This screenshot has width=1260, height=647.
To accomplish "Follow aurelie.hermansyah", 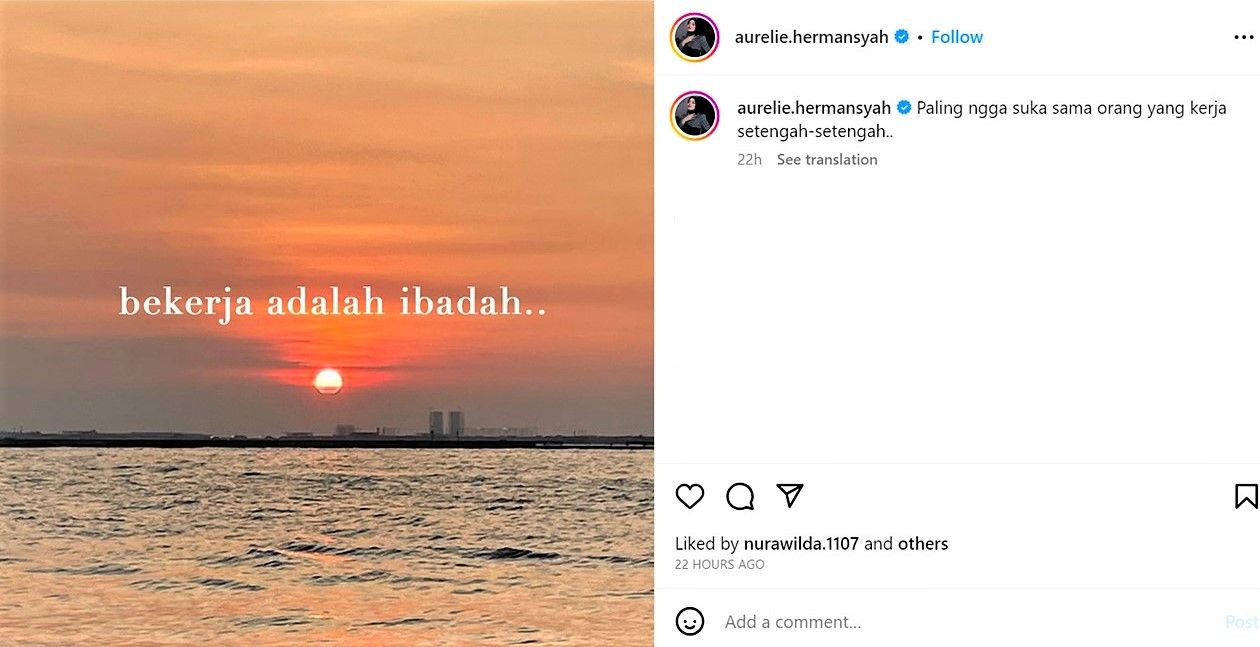I will 956,36.
